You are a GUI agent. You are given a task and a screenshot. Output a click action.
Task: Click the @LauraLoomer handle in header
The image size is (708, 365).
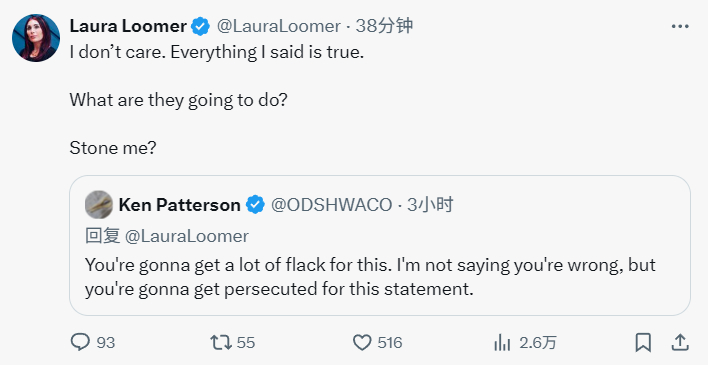pyautogui.click(x=279, y=26)
